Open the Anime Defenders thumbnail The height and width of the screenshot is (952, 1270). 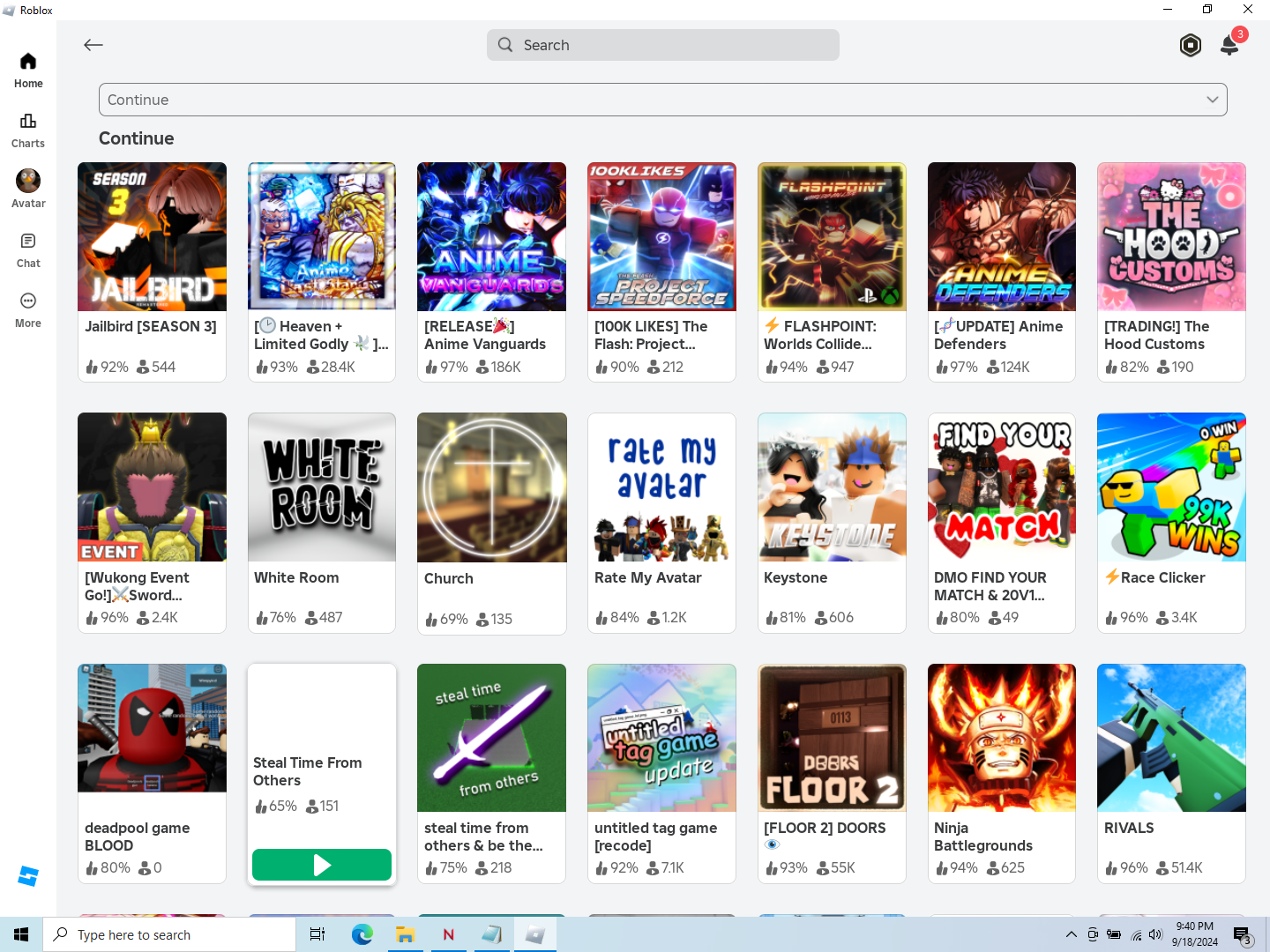click(1002, 236)
